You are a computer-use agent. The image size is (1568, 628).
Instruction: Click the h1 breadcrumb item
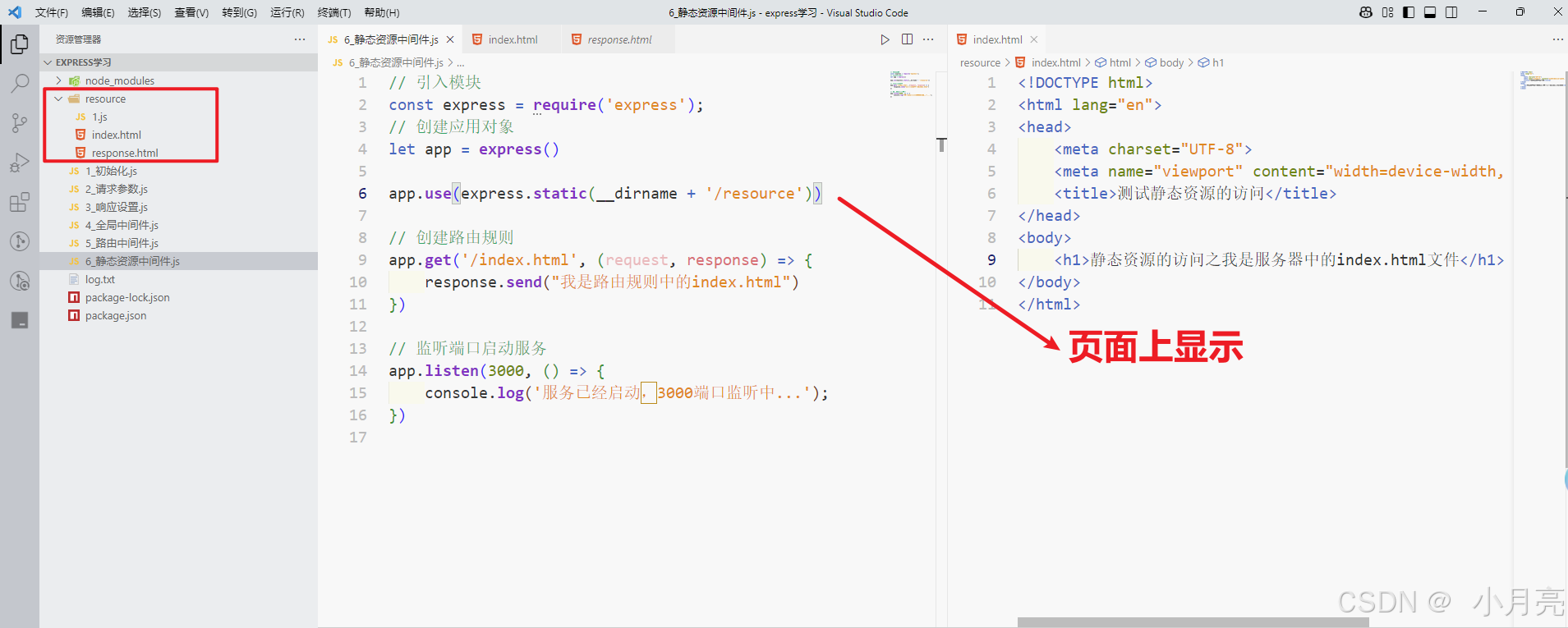1211,62
